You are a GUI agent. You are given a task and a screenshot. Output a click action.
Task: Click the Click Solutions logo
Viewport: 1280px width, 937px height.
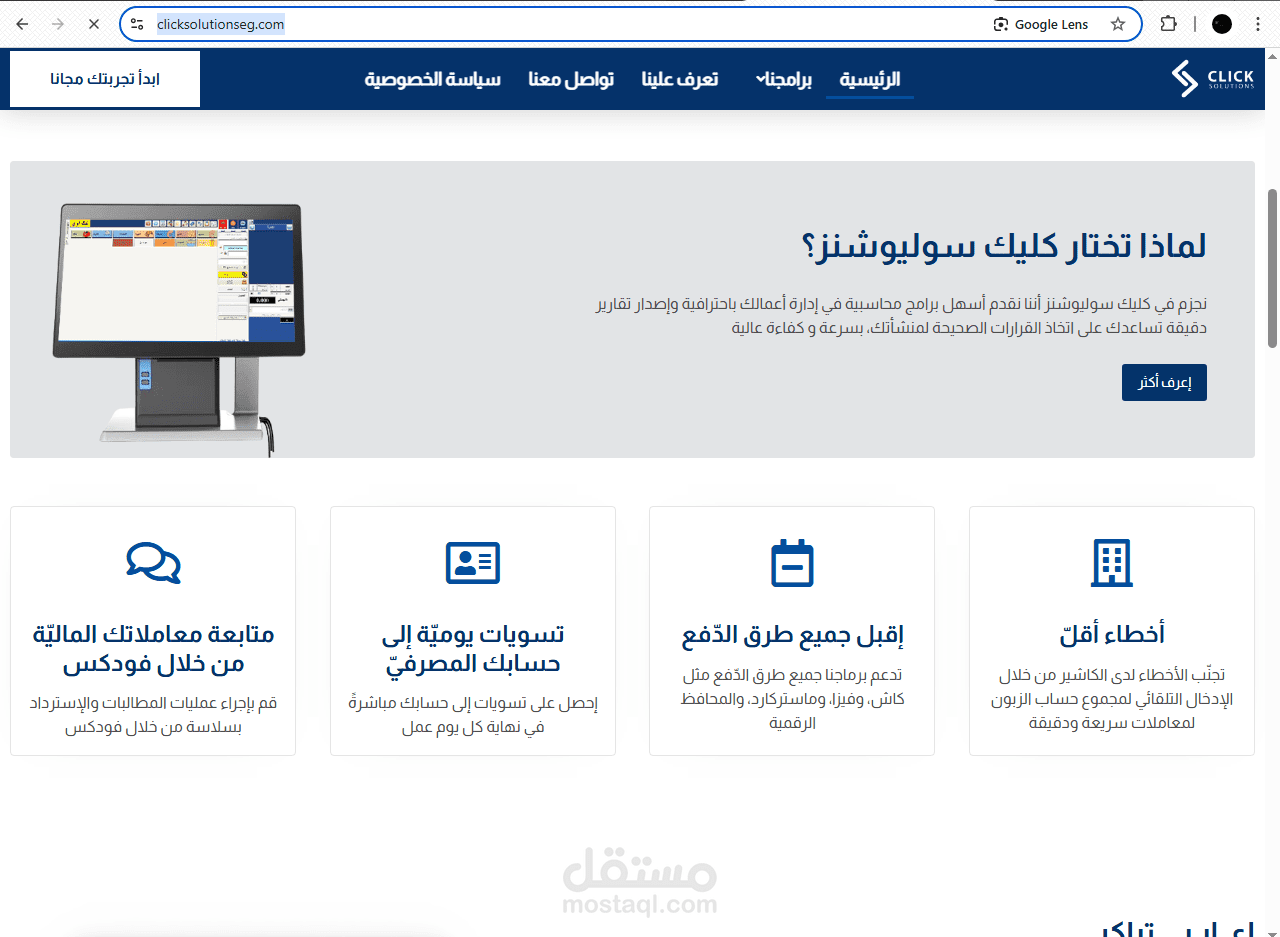point(1213,79)
